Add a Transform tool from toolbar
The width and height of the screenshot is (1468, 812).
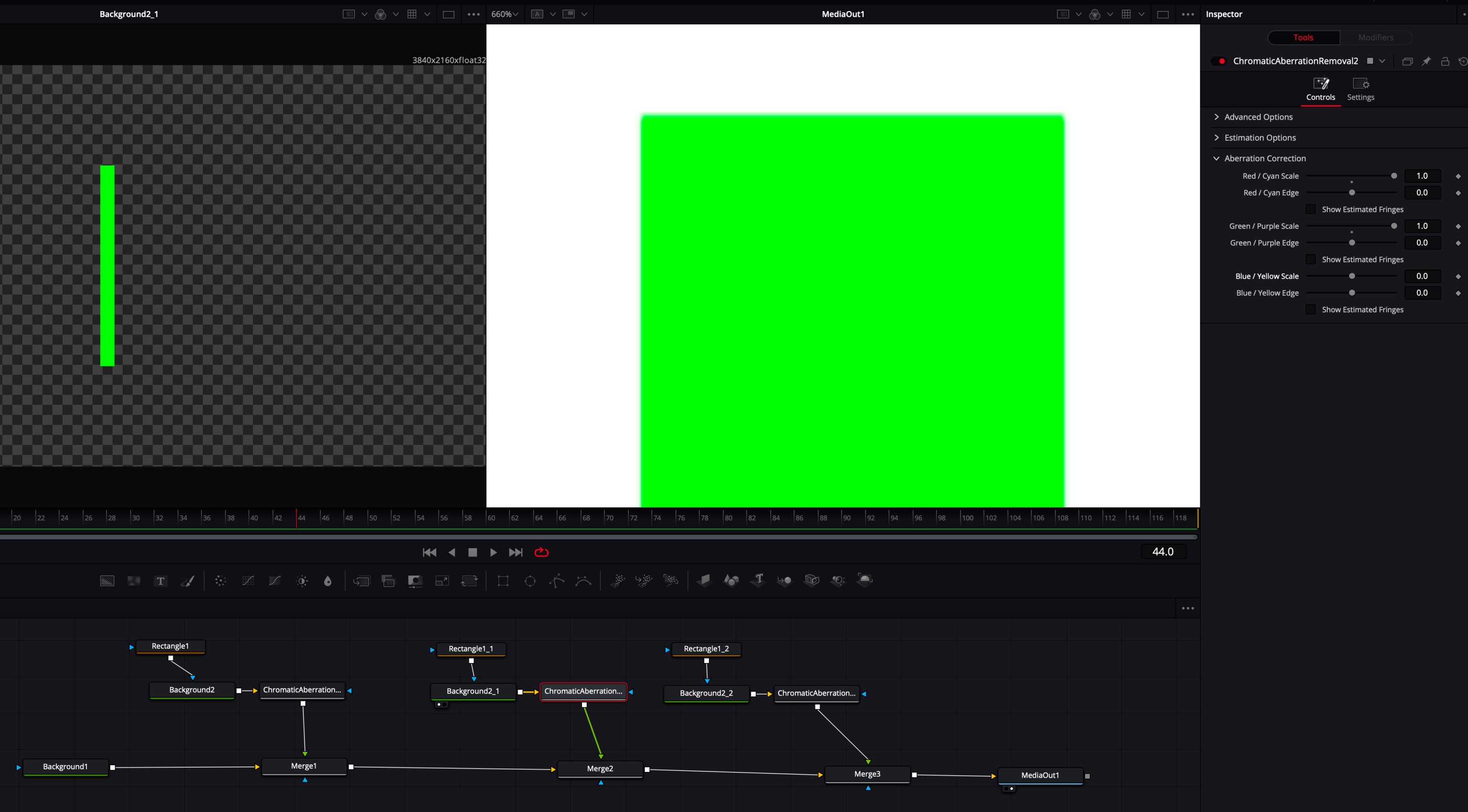coord(469,580)
